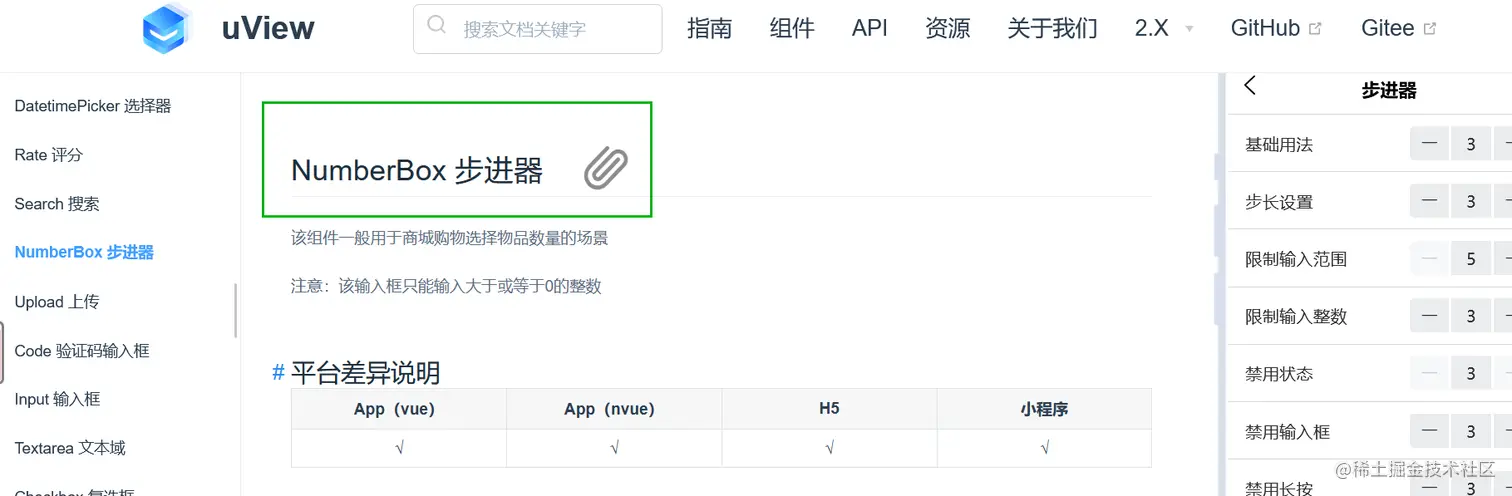The image size is (1512, 496).
Task: Click the sidebar vertical scrollbar
Action: 236,311
